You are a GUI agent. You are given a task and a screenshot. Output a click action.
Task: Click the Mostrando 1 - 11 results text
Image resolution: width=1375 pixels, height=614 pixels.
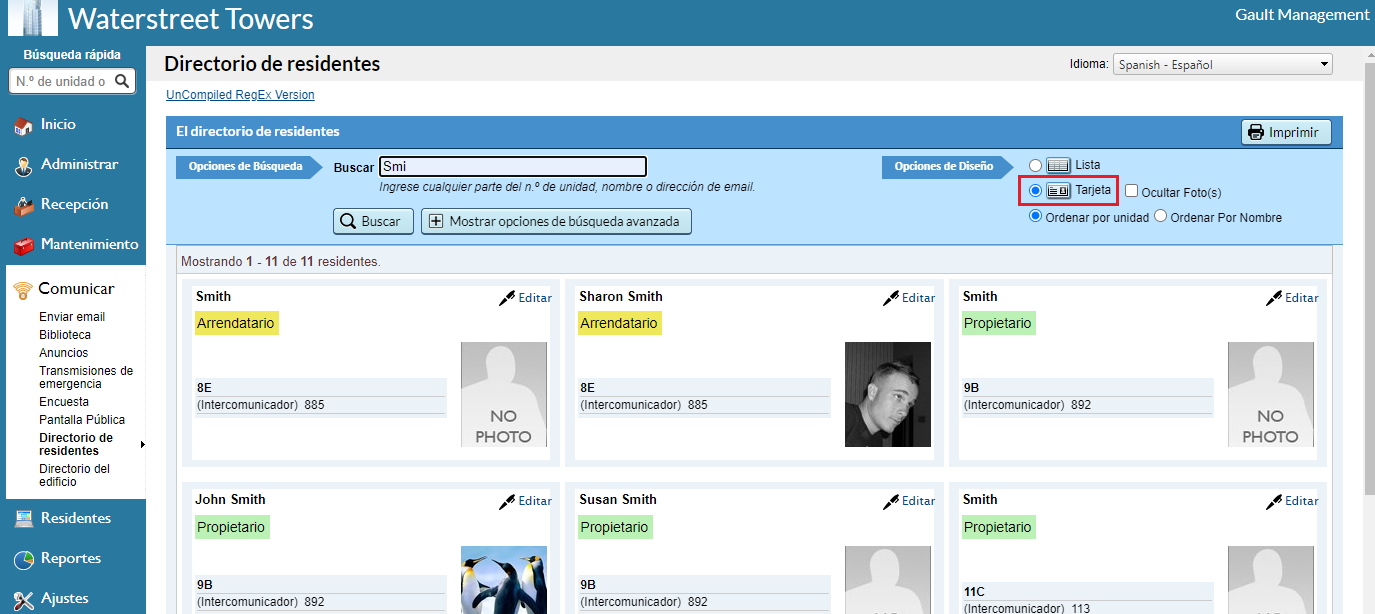tap(281, 262)
